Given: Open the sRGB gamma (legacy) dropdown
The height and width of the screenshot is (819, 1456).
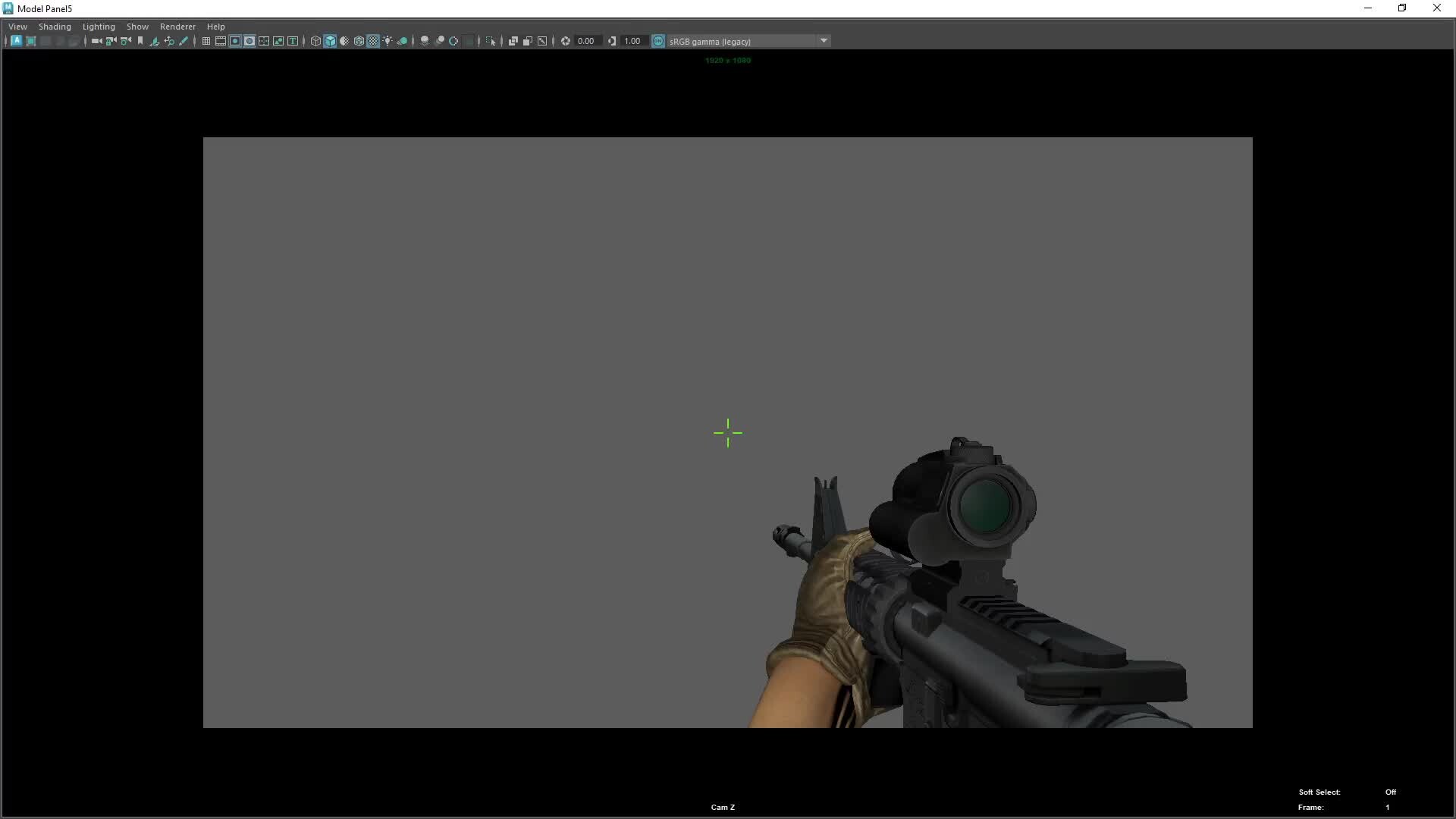Looking at the screenshot, I should (824, 41).
